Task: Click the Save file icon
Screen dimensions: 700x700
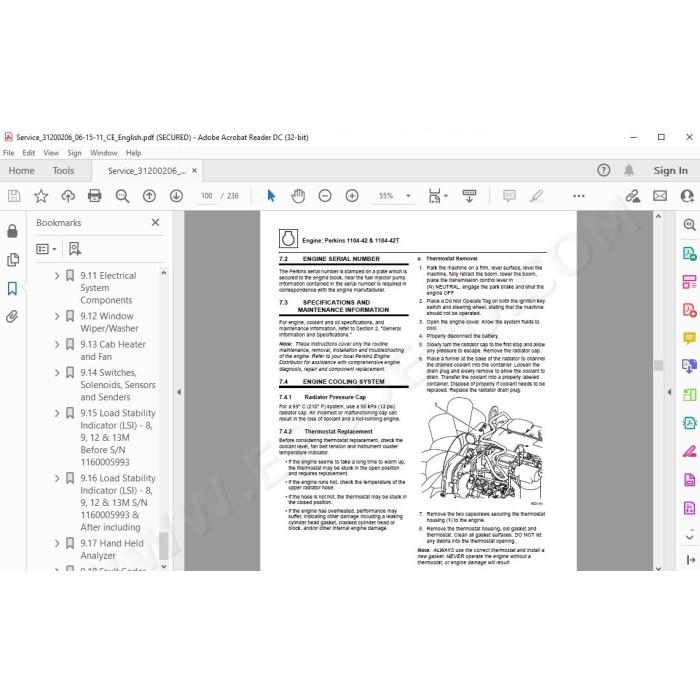Action: click(x=14, y=196)
